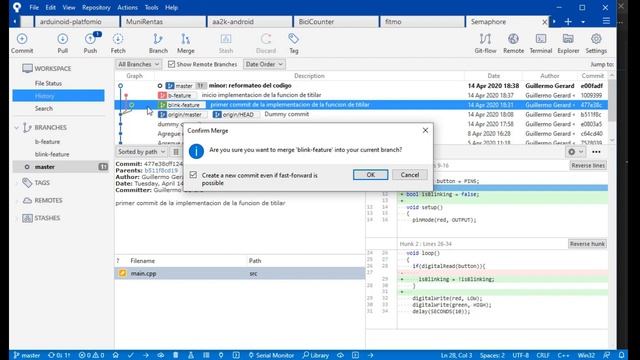
Task: Click the Push toolbar icon
Action: pos(90,43)
